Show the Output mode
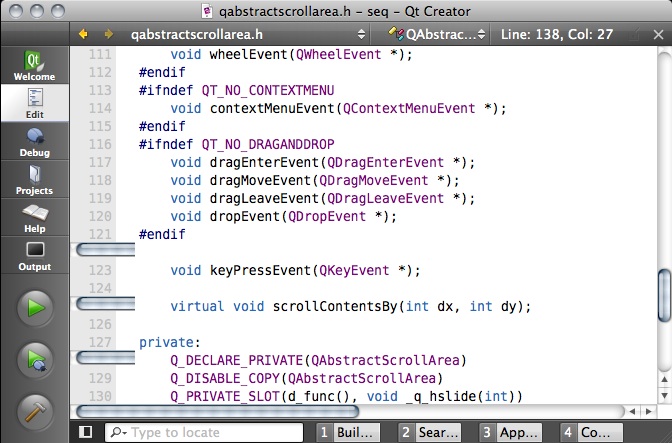This screenshot has height=443, width=672. tap(34, 256)
